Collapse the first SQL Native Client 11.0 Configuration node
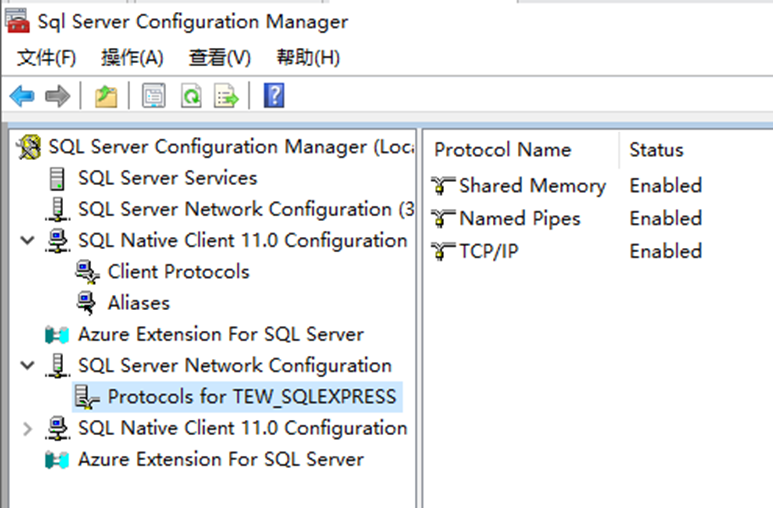 click(x=28, y=240)
